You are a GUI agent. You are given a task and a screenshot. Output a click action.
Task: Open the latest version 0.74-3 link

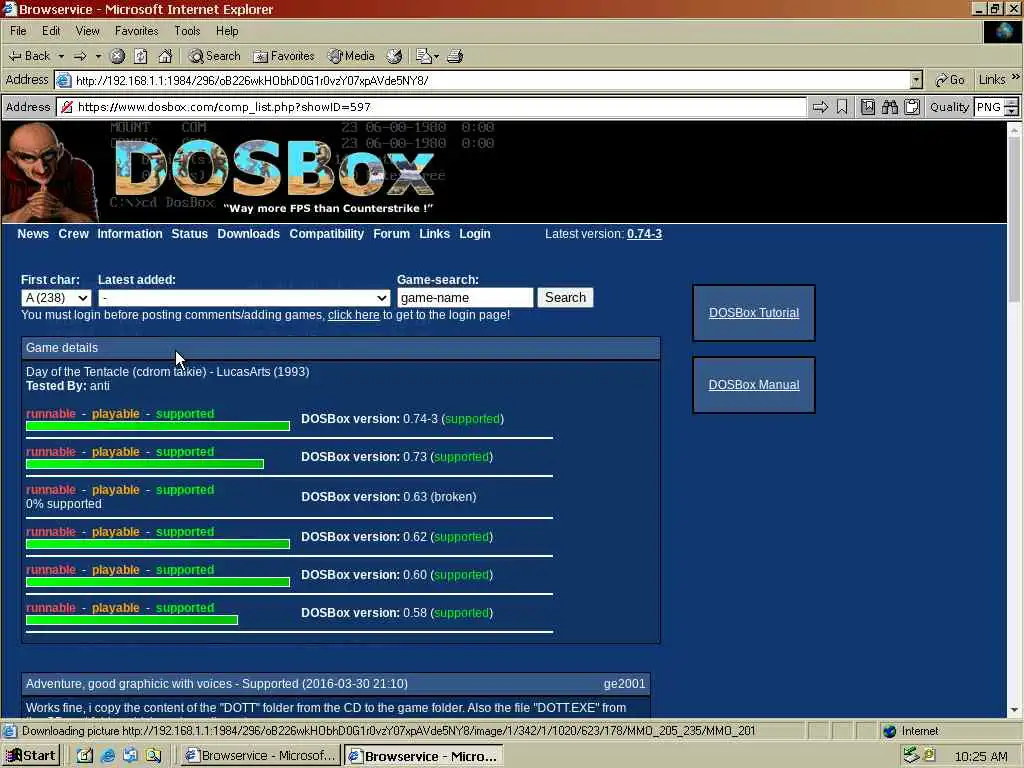pos(645,234)
